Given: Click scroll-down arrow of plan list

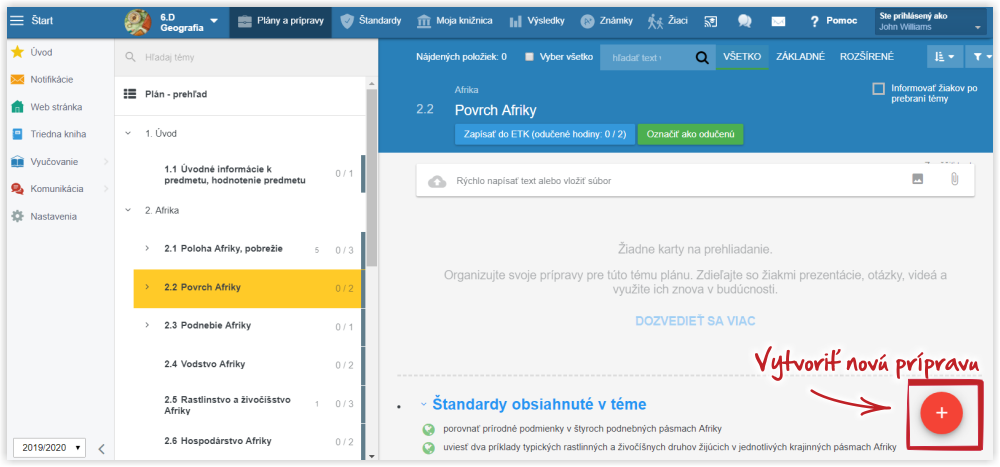Looking at the screenshot, I should coord(372,456).
